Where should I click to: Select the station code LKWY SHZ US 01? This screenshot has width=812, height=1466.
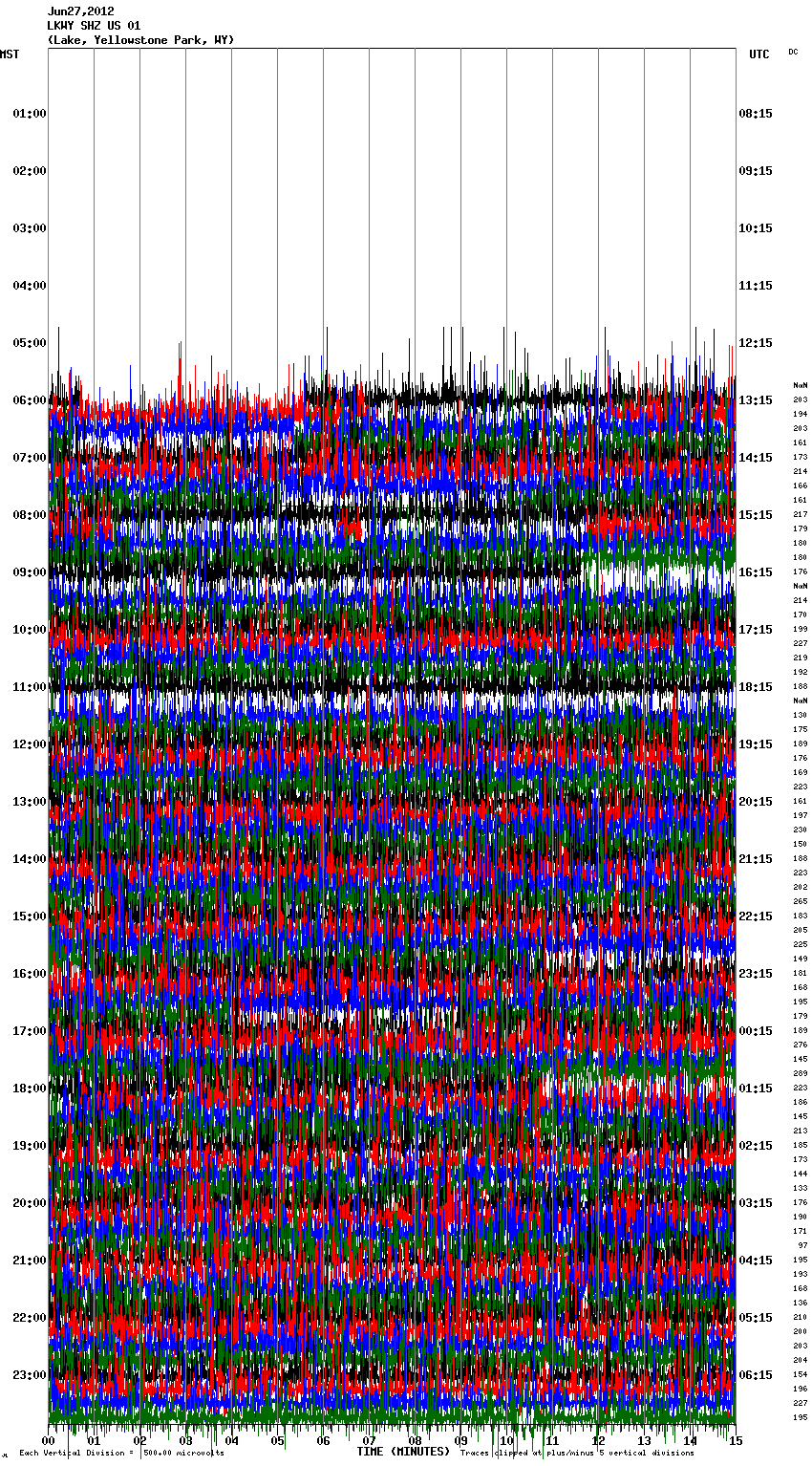95,26
